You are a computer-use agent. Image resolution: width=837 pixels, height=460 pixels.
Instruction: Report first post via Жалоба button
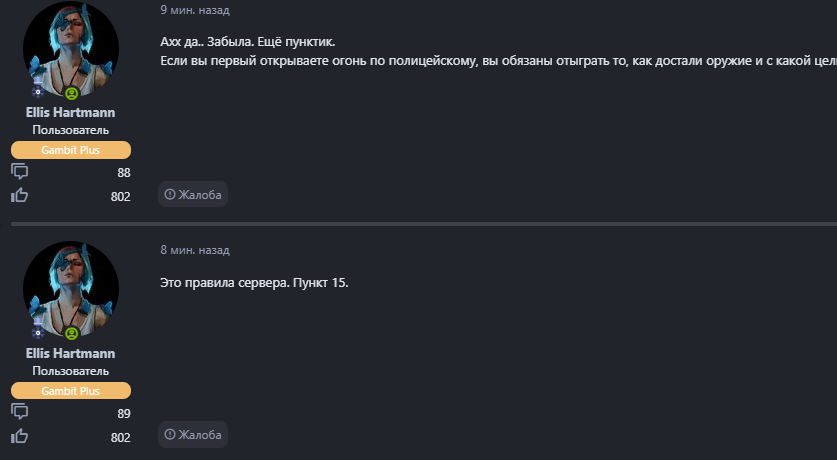pyautogui.click(x=193, y=194)
